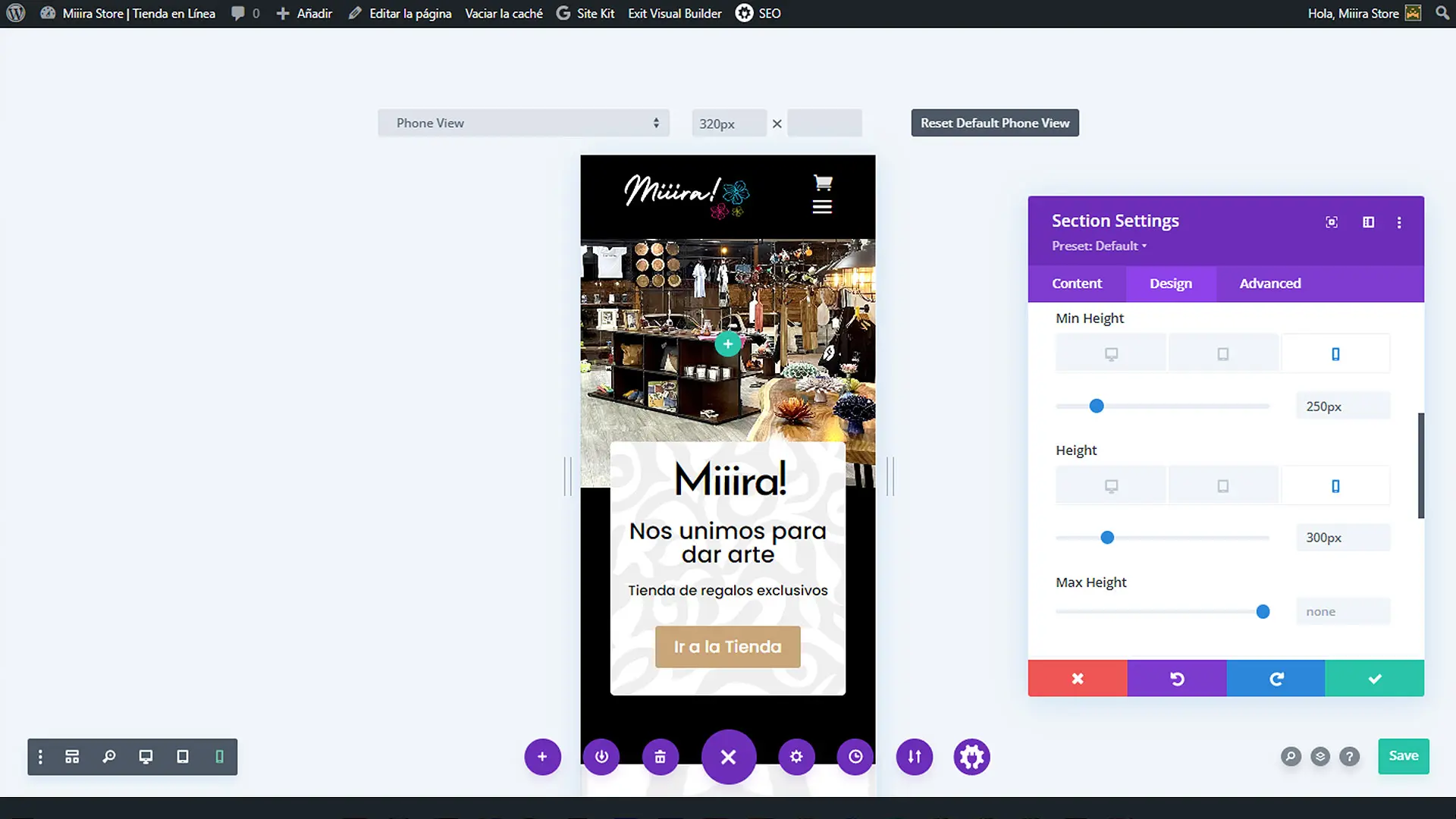Viewport: 1456px width, 819px height.
Task: Click the admin bar search magnifier
Action: click(x=1442, y=13)
